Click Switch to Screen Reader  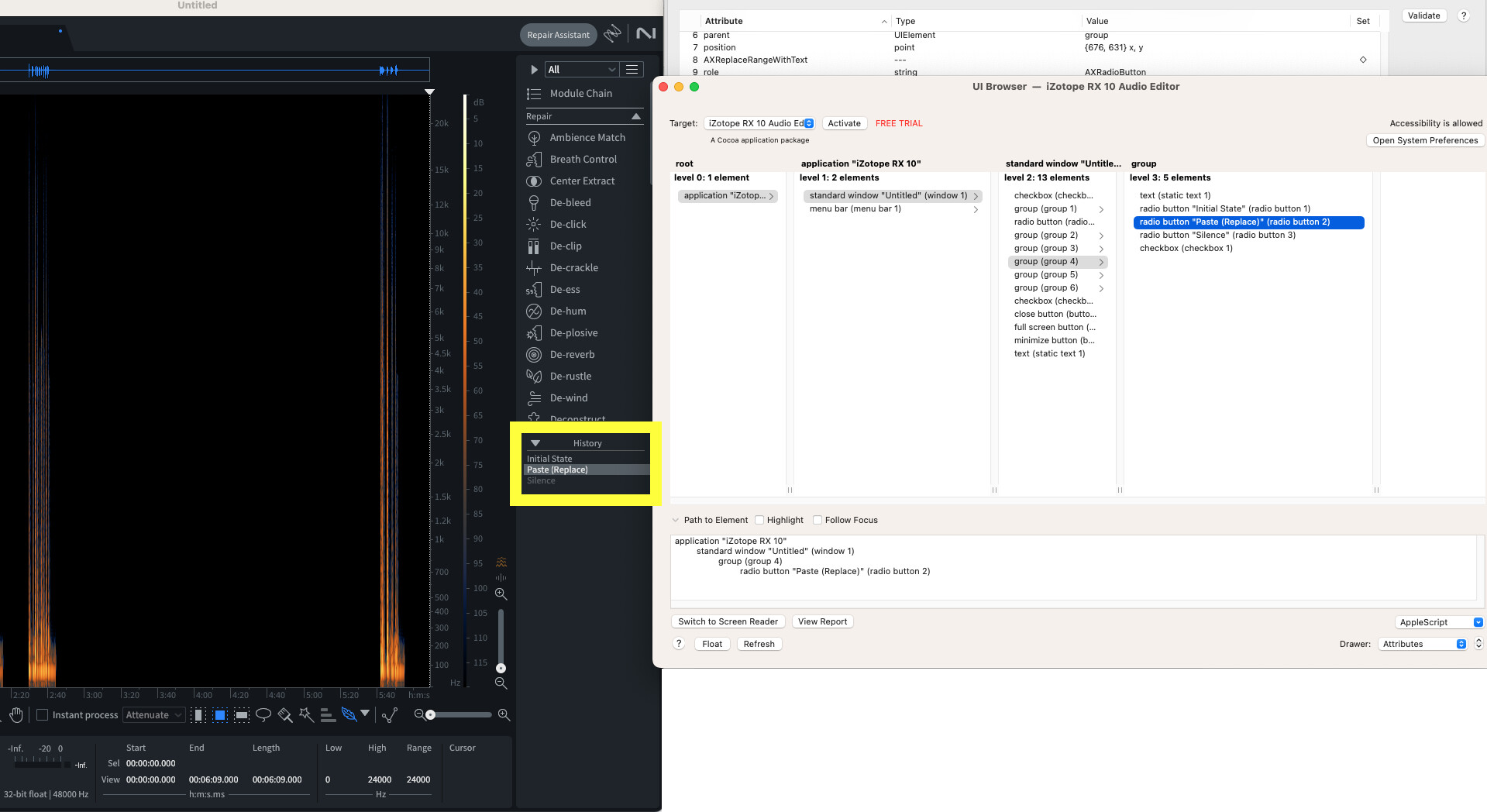728,621
